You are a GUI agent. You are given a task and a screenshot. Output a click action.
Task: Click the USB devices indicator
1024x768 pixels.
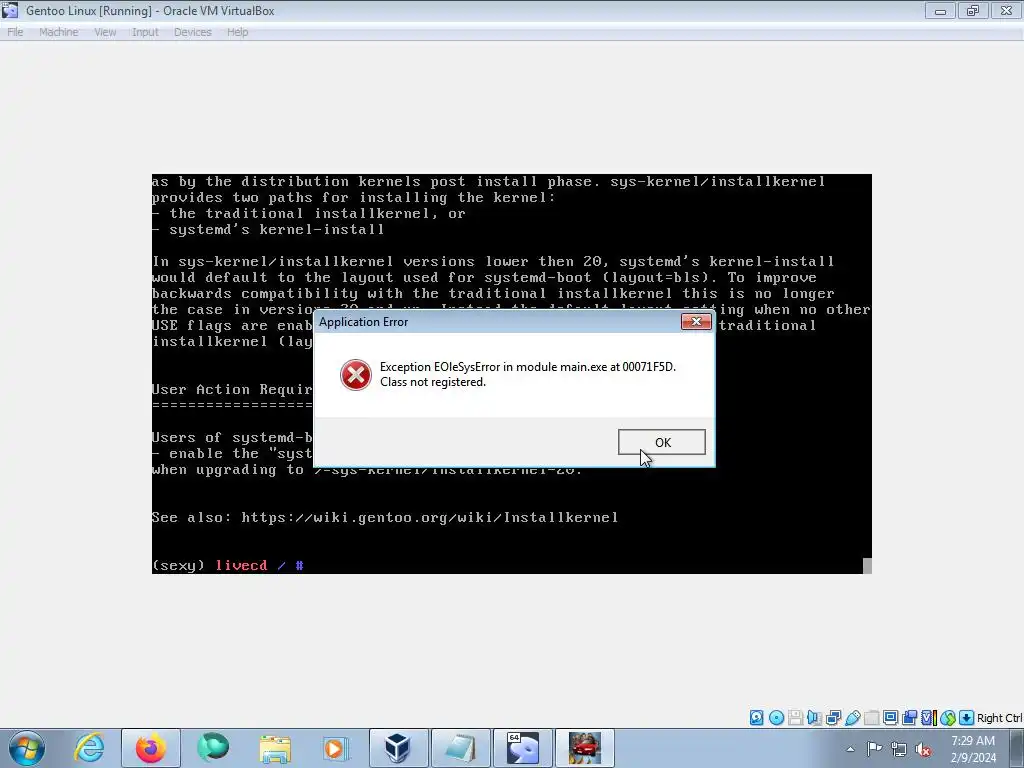click(852, 718)
